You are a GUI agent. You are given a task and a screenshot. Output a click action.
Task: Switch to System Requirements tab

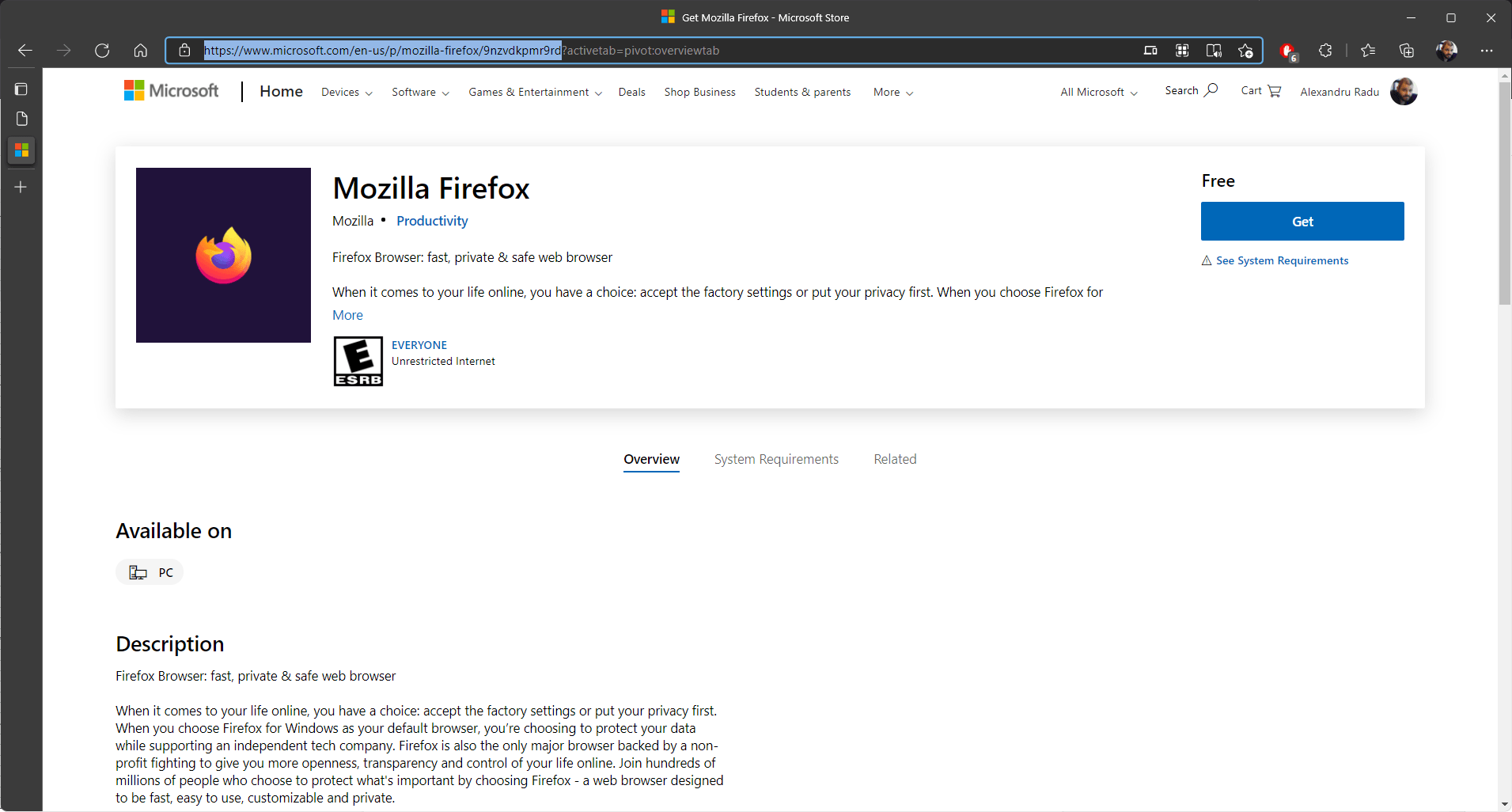click(776, 459)
